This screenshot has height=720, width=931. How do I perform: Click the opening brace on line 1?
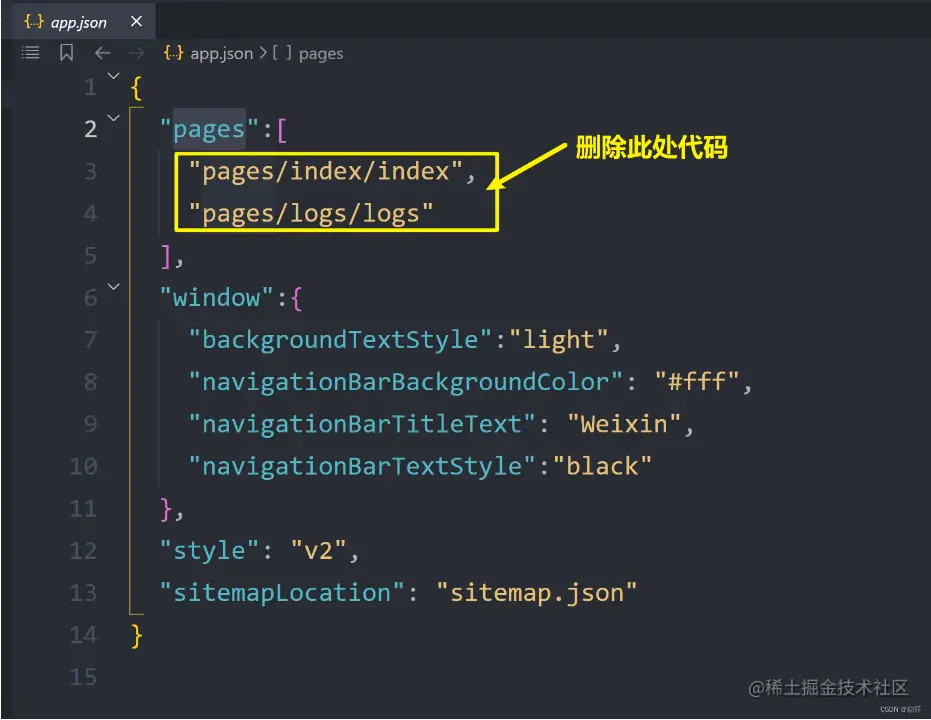click(x=137, y=88)
